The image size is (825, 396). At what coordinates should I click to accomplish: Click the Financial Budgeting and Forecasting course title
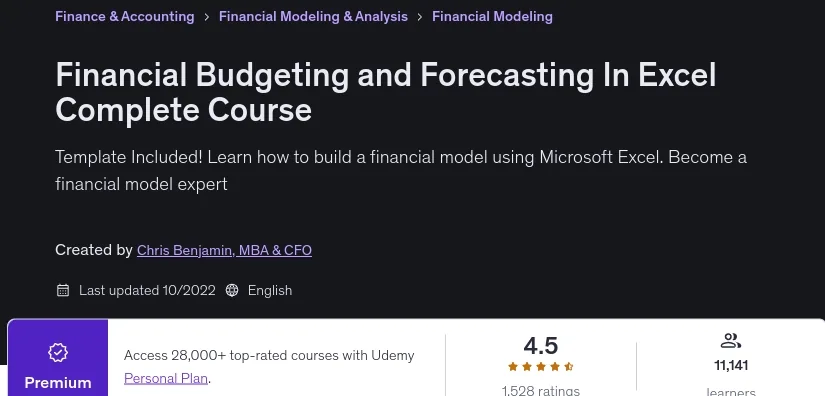tap(386, 92)
